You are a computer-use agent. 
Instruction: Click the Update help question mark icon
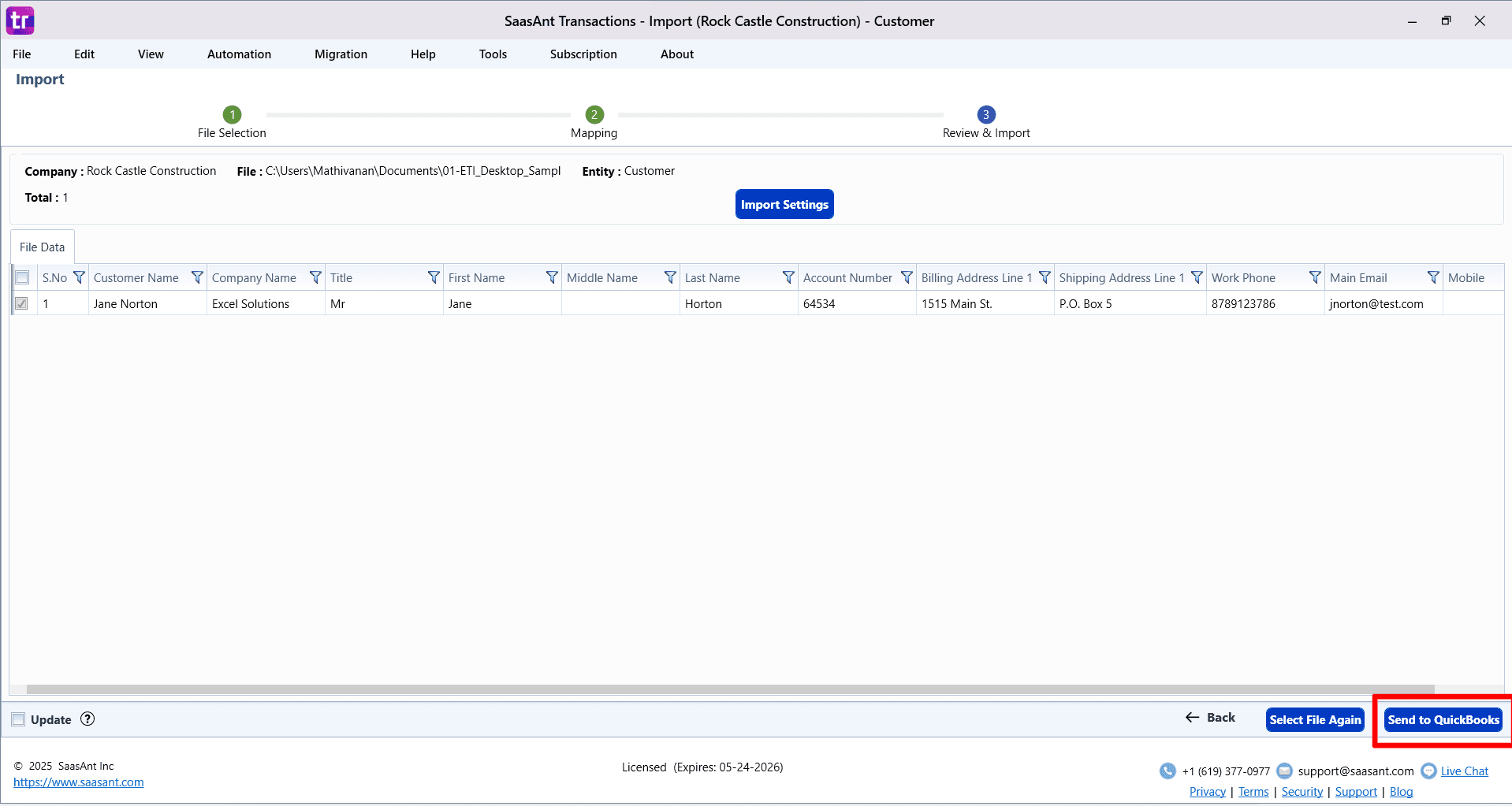coord(88,719)
